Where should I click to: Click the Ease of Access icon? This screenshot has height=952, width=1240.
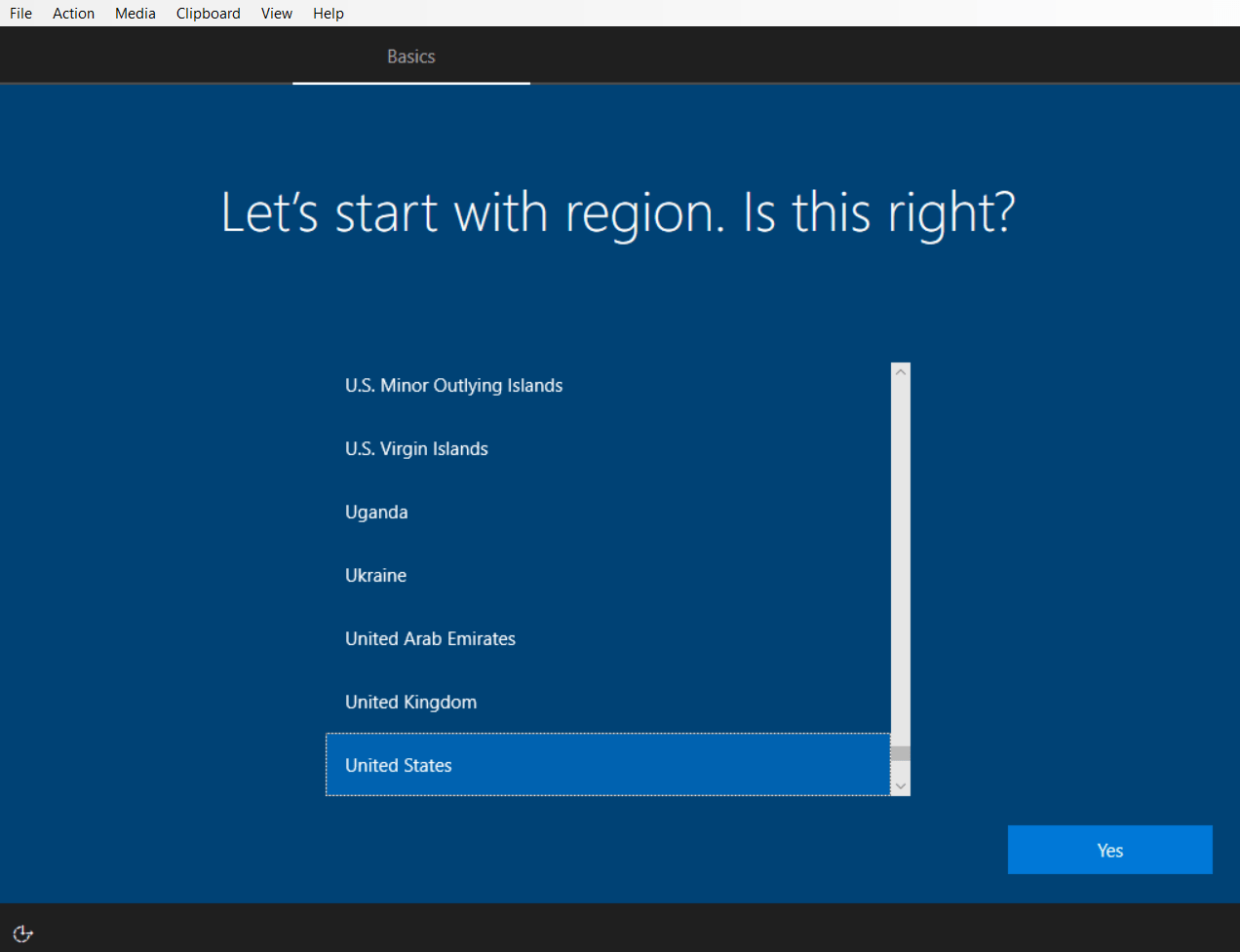(22, 933)
